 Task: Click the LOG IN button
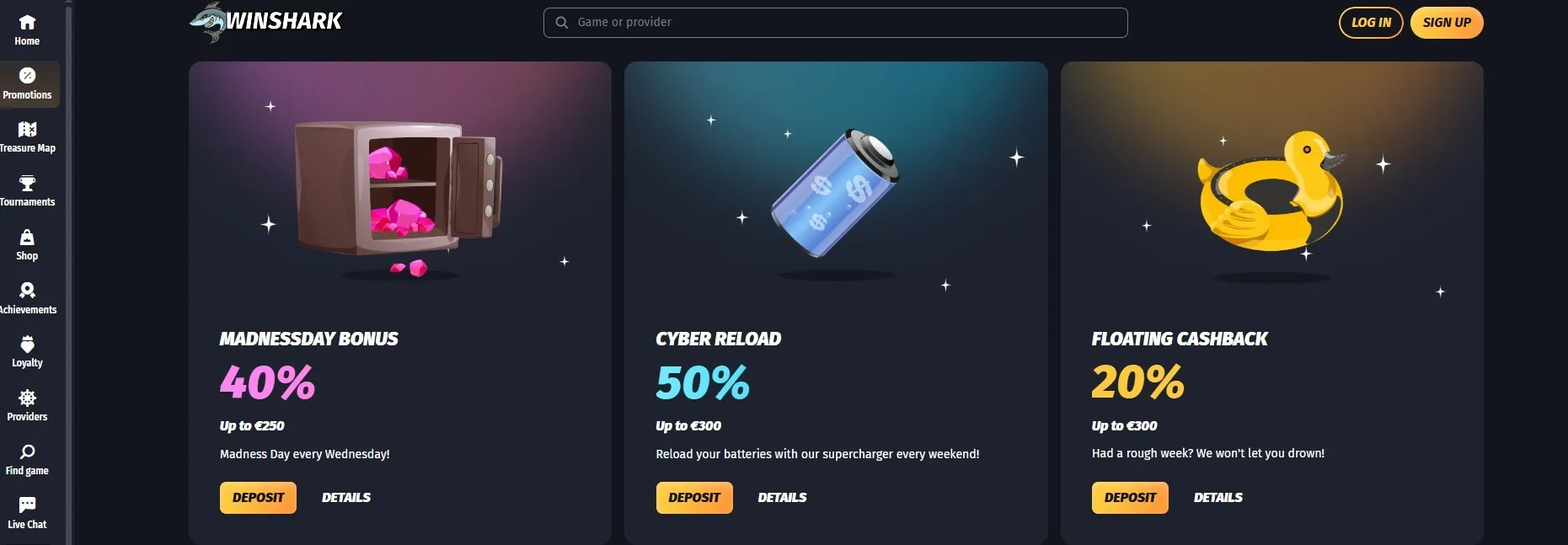click(1371, 23)
